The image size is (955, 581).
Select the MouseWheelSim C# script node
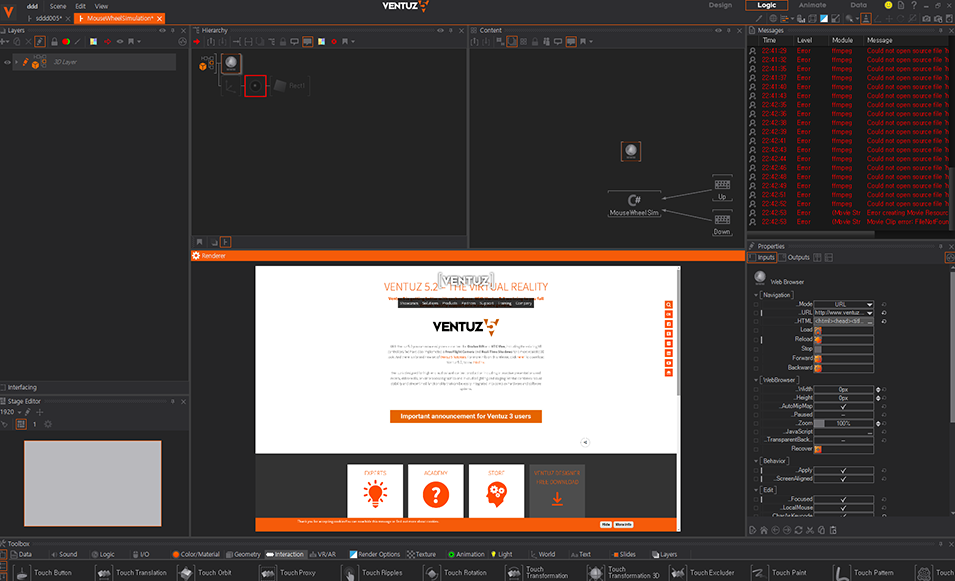coord(634,200)
